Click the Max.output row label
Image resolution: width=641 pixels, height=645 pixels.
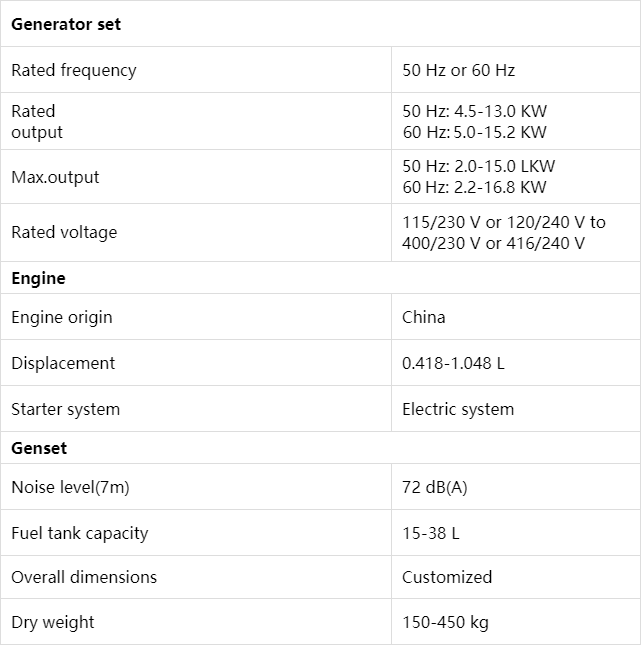click(55, 177)
